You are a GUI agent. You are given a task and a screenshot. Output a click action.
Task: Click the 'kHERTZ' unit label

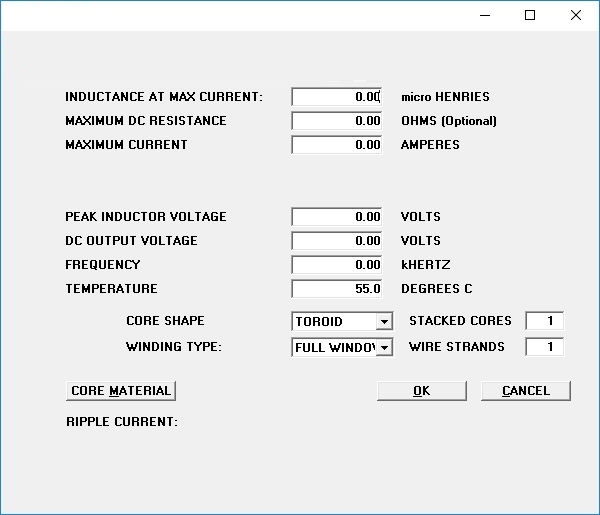[426, 264]
